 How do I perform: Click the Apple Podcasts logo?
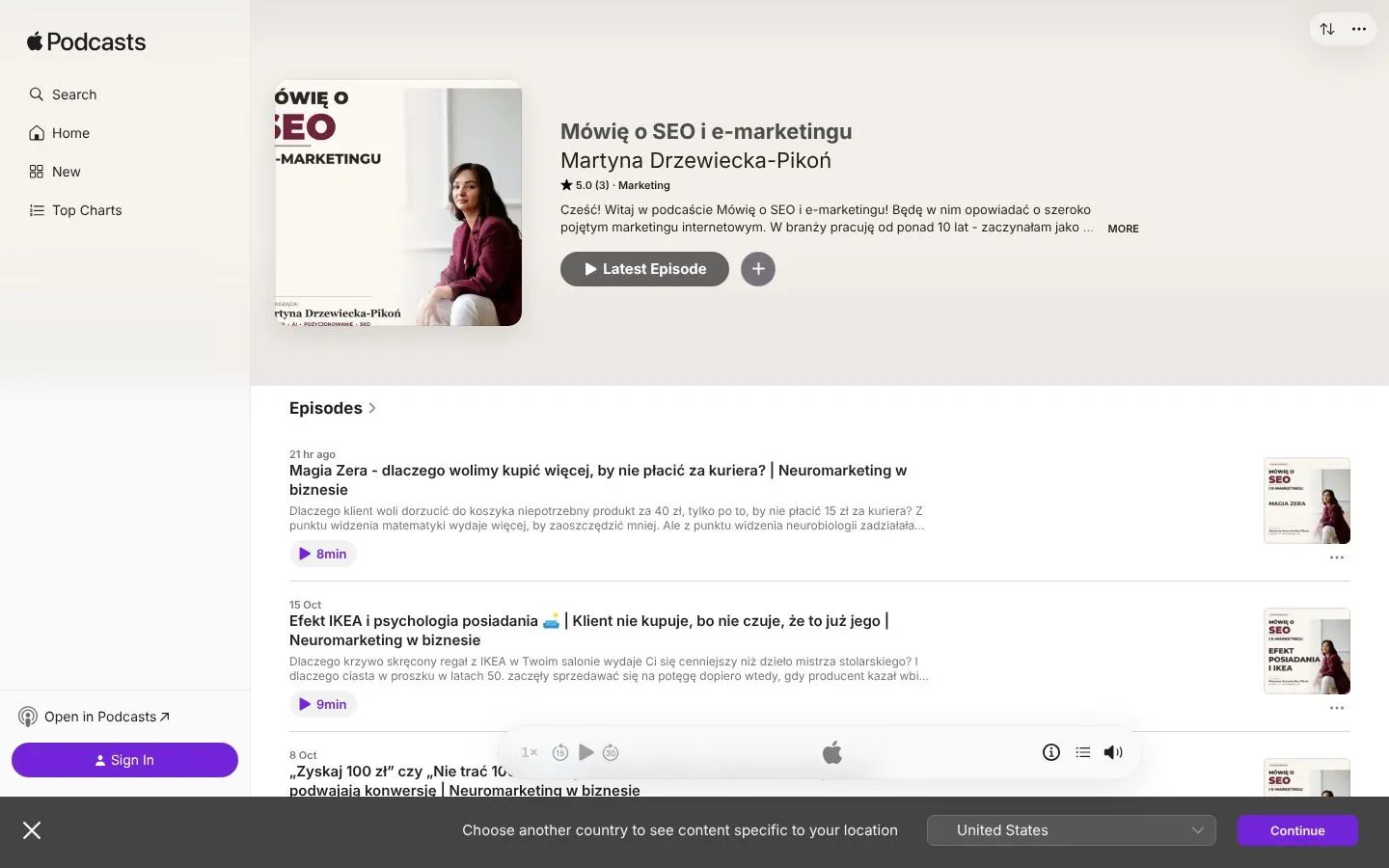87,41
